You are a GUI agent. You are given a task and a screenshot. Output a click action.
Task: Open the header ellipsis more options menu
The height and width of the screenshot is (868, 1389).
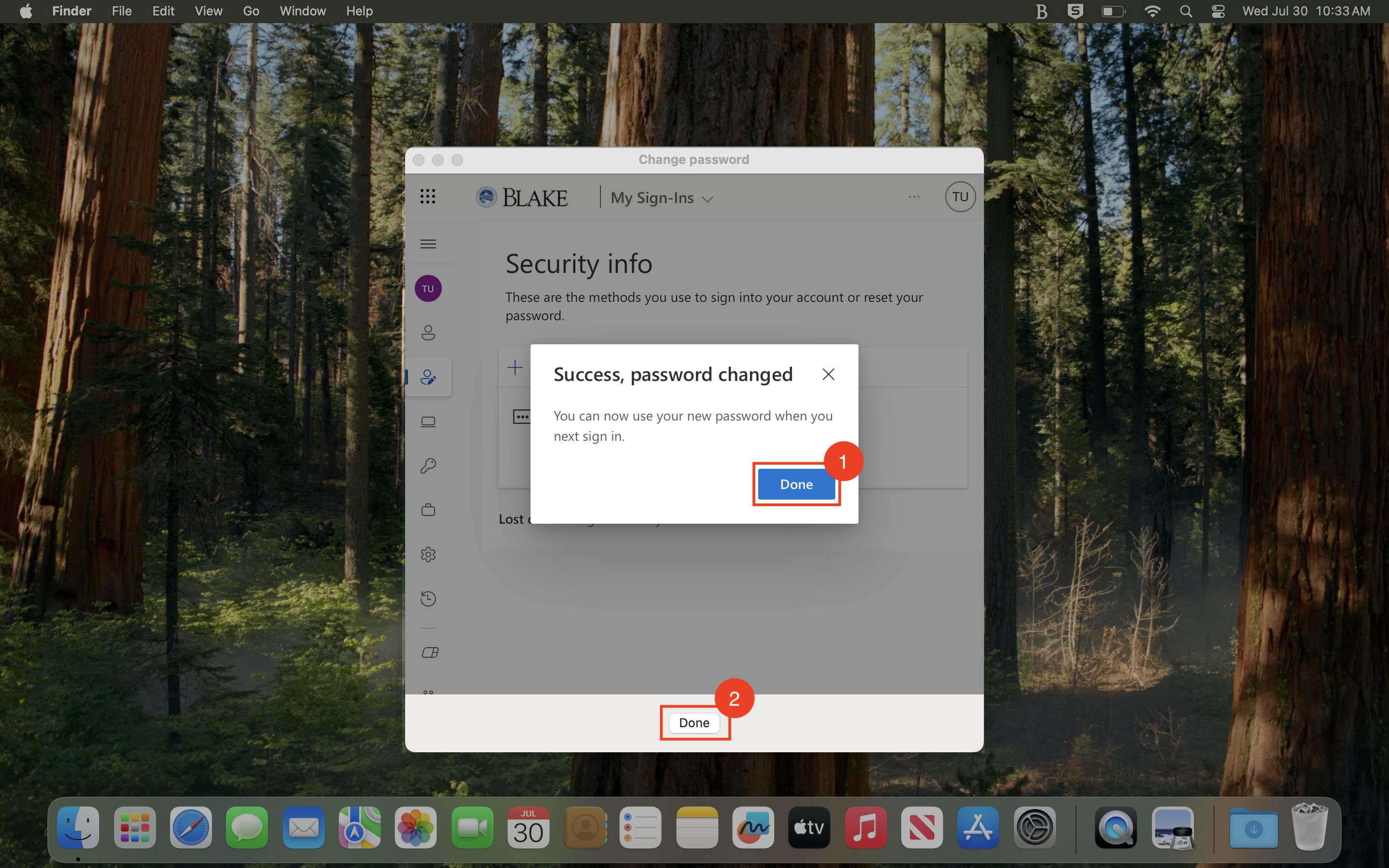coord(914,197)
